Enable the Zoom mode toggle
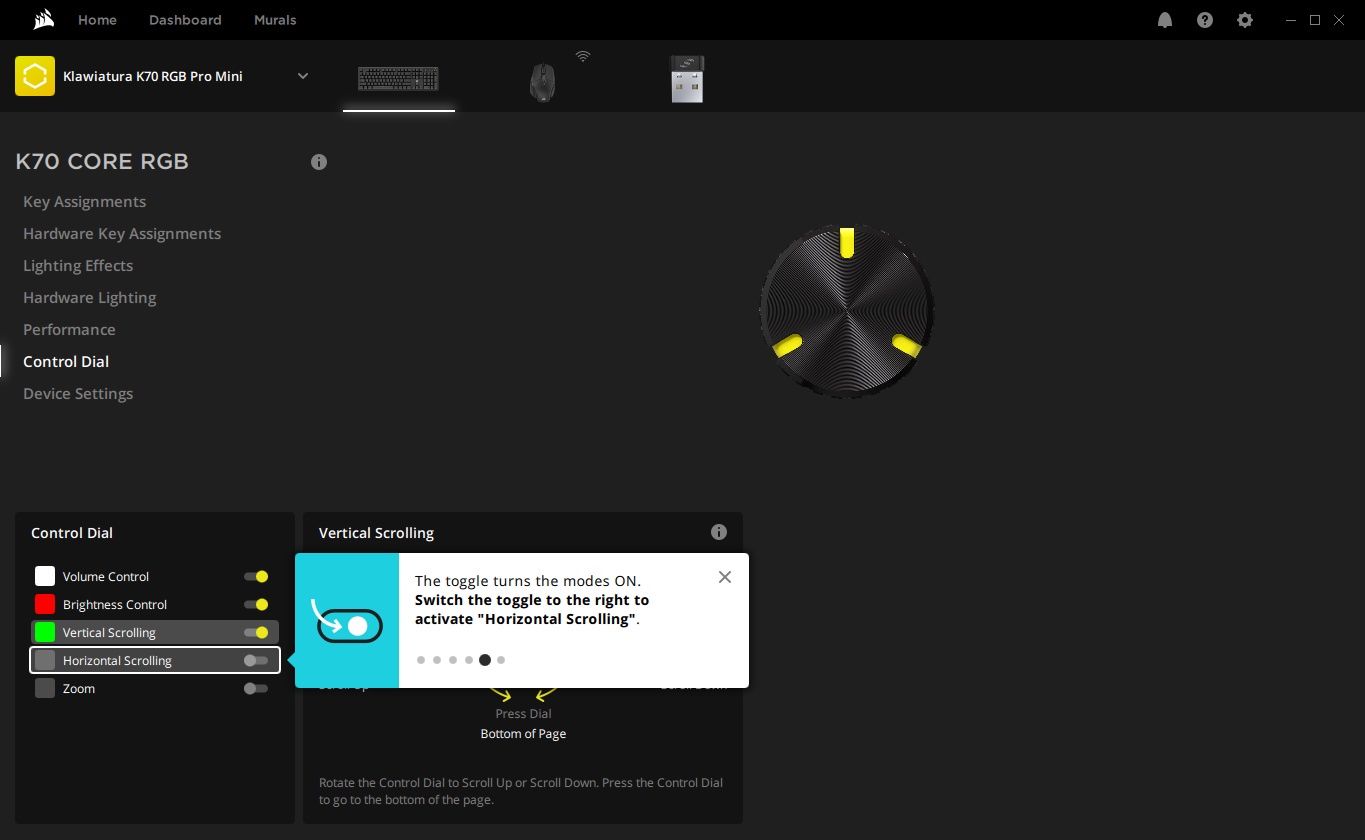Image resolution: width=1365 pixels, height=840 pixels. 256,689
